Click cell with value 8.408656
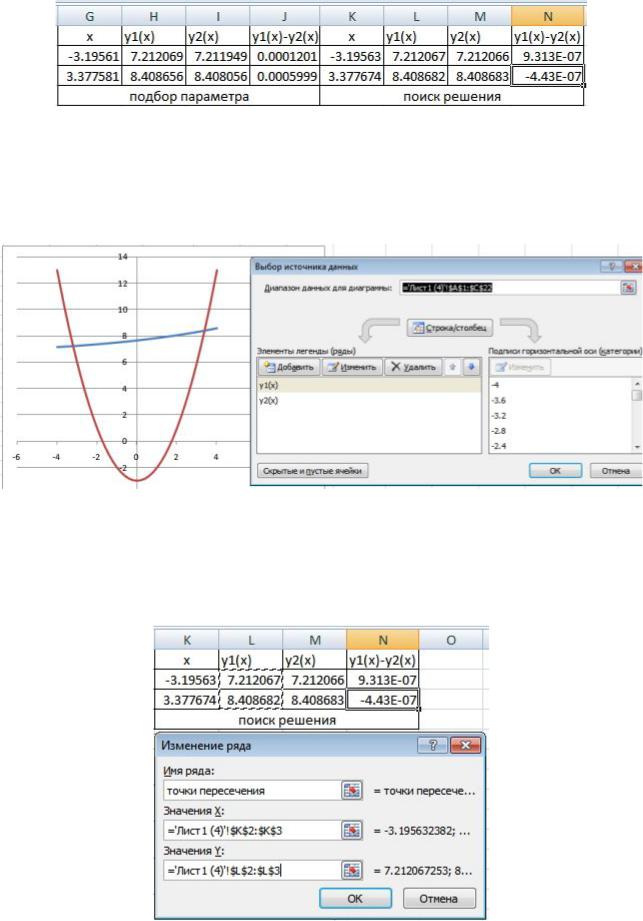Image resolution: width=643 pixels, height=921 pixels. 153,76
